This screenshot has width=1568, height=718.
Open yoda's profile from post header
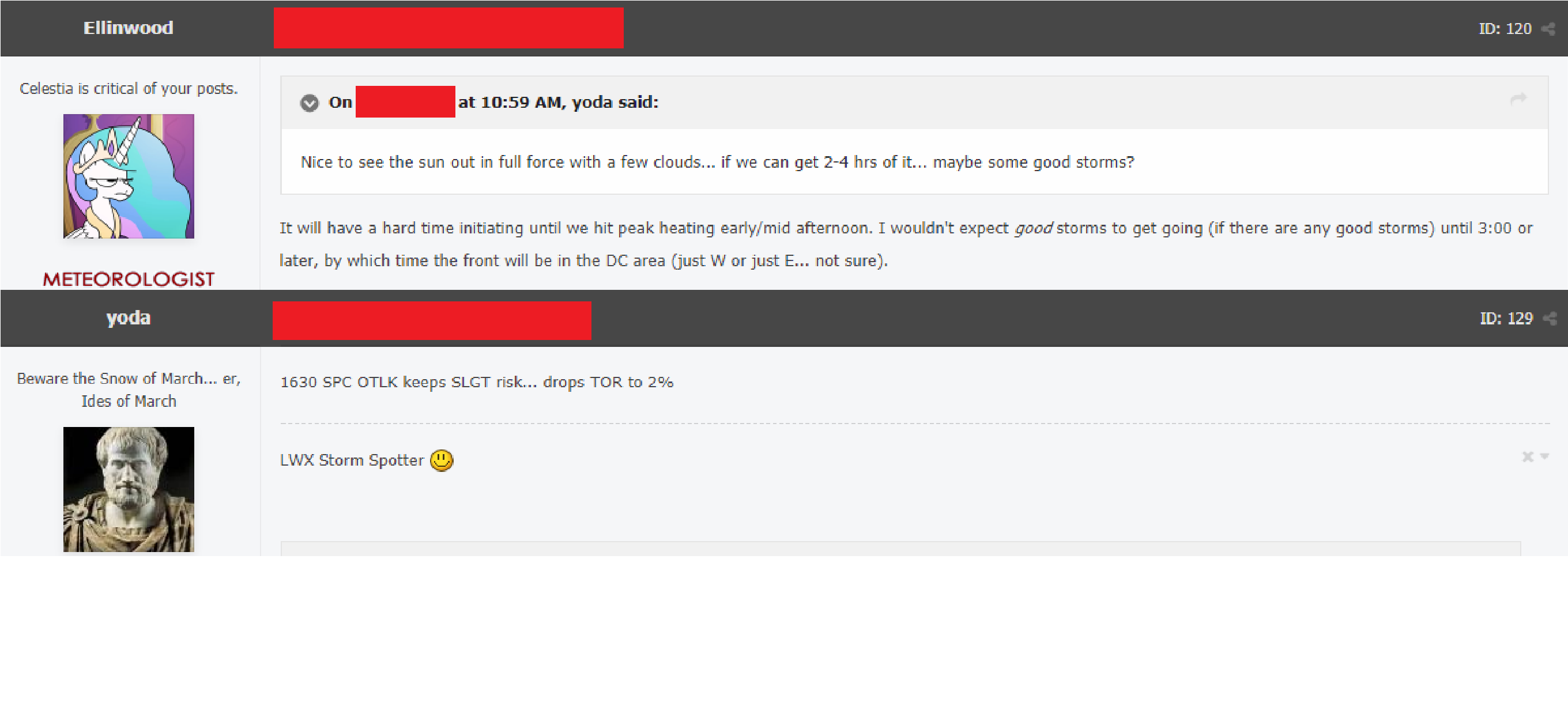click(x=129, y=318)
